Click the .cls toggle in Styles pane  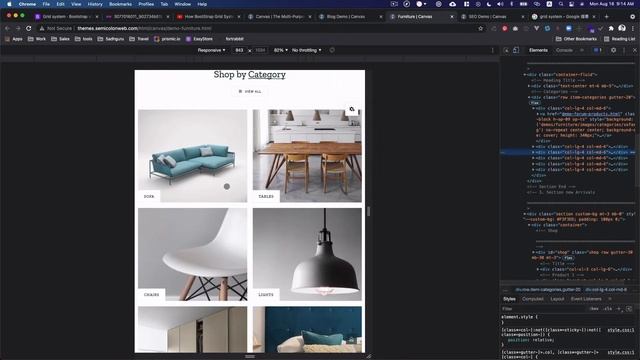click(607, 309)
